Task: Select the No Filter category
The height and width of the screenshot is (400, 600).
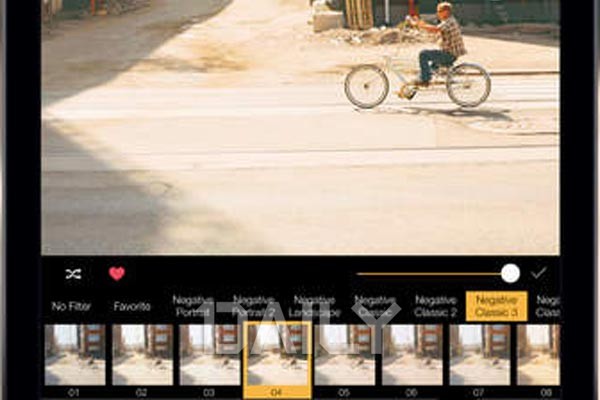Action: coord(71,306)
